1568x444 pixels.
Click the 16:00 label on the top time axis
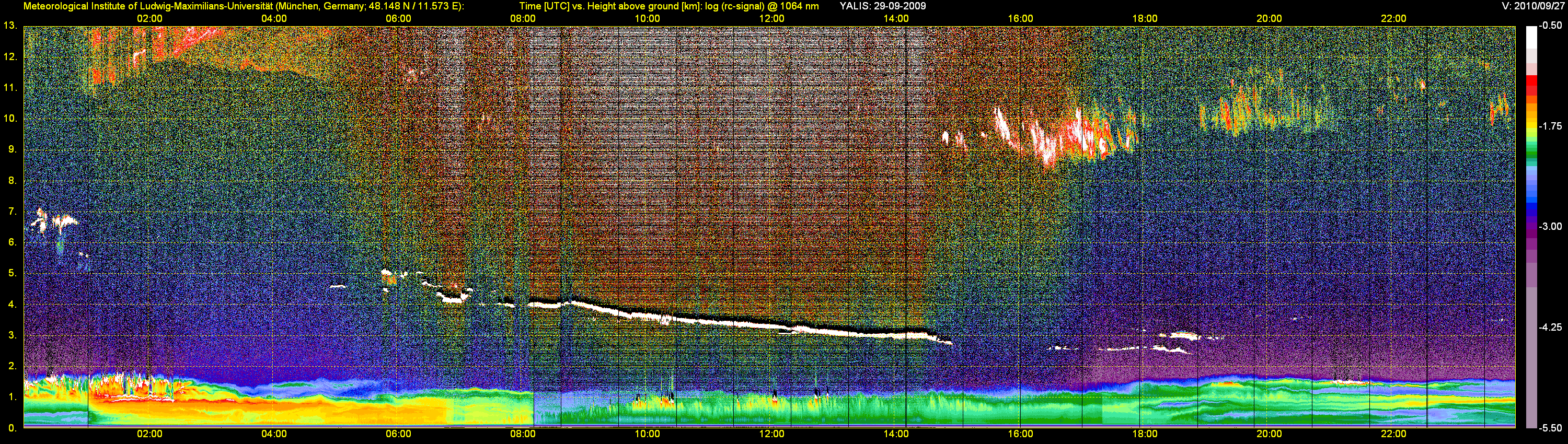[1020, 19]
